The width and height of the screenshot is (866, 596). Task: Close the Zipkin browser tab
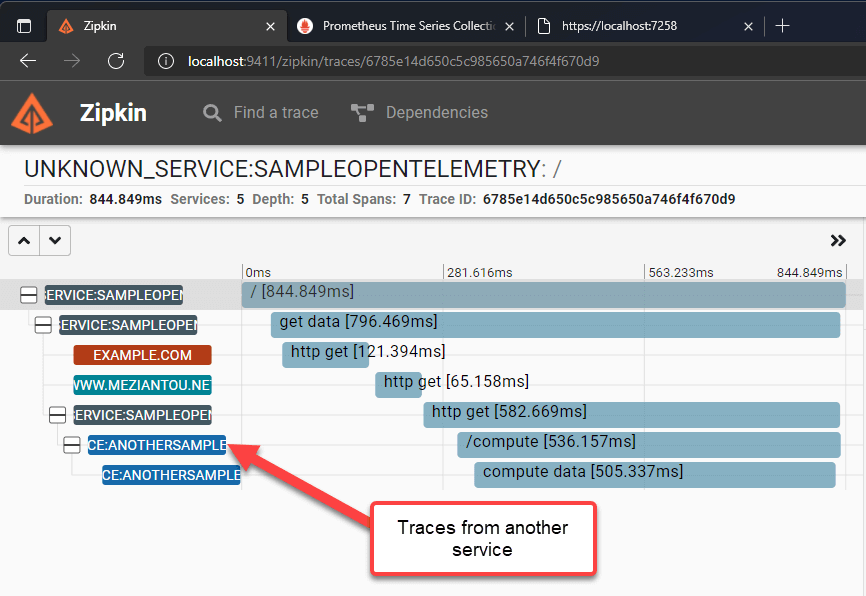[x=269, y=26]
